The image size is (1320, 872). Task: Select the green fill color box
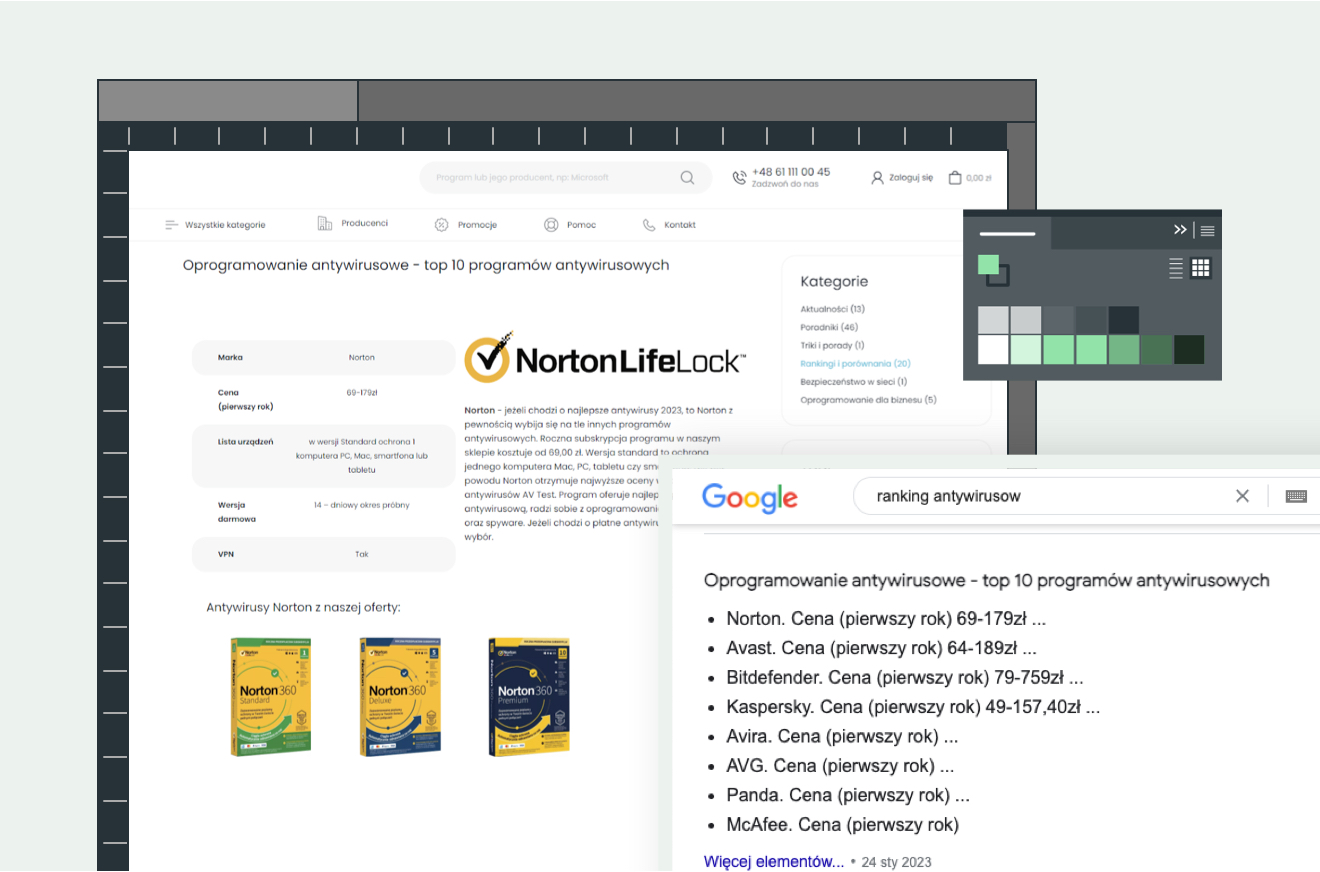click(988, 265)
